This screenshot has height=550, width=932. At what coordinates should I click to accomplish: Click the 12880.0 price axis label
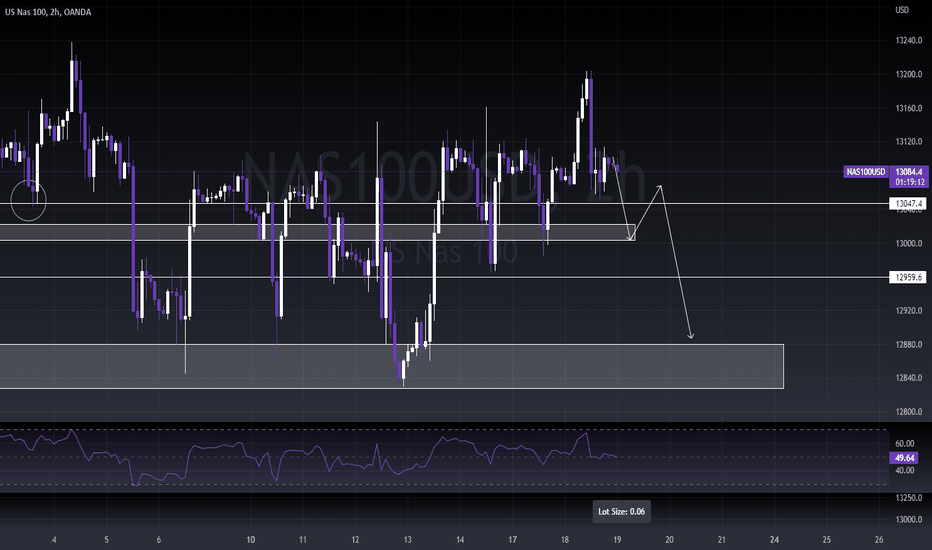909,344
